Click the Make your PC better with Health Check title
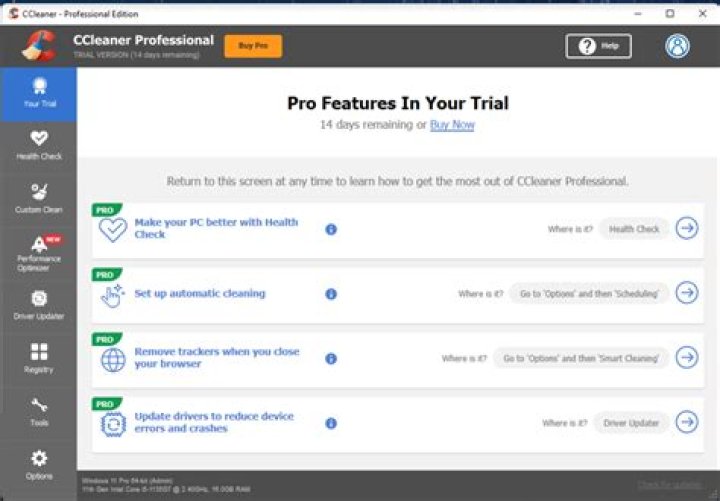Viewport: 720px width, 501px height. click(216, 228)
